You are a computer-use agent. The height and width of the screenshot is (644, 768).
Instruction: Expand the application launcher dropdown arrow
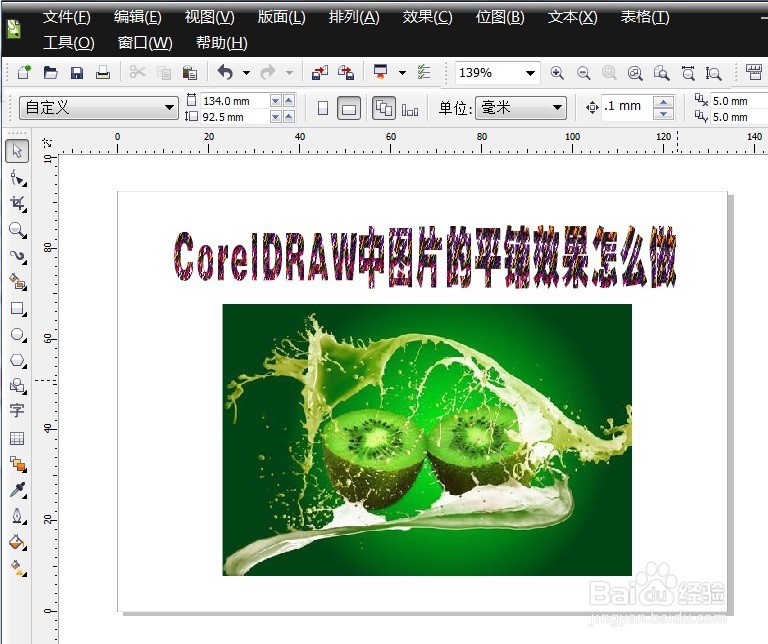(402, 73)
